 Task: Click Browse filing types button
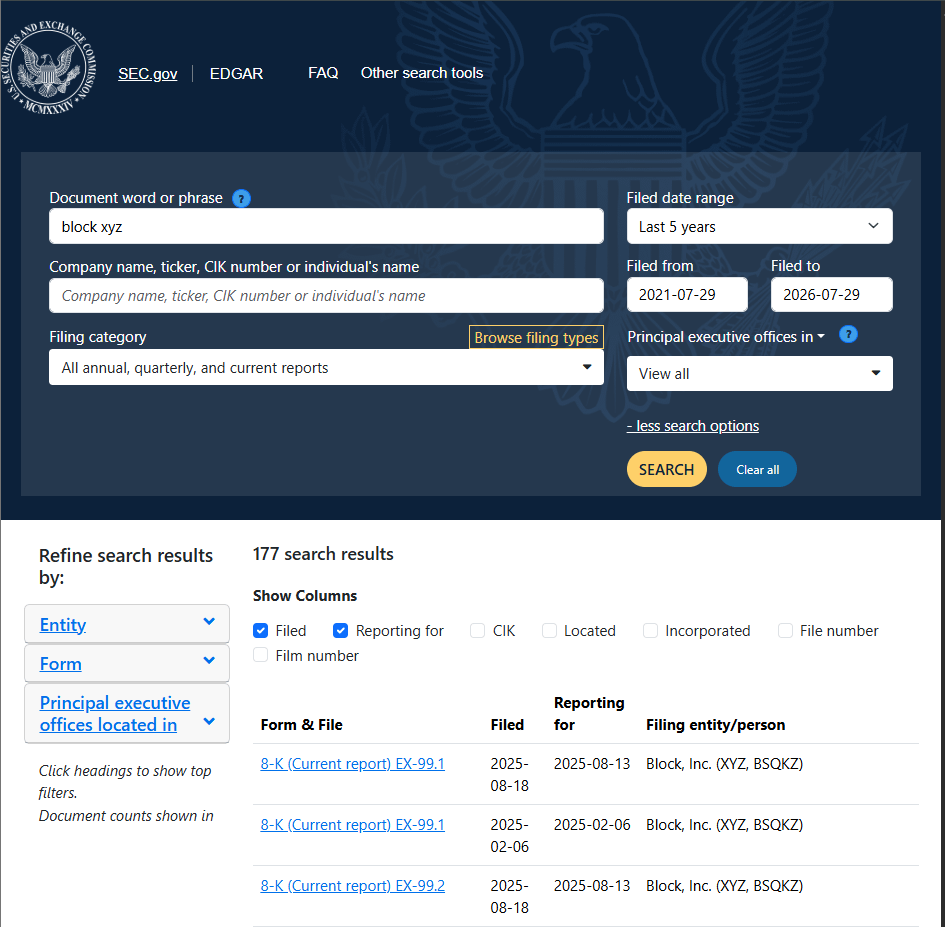pyautogui.click(x=536, y=338)
